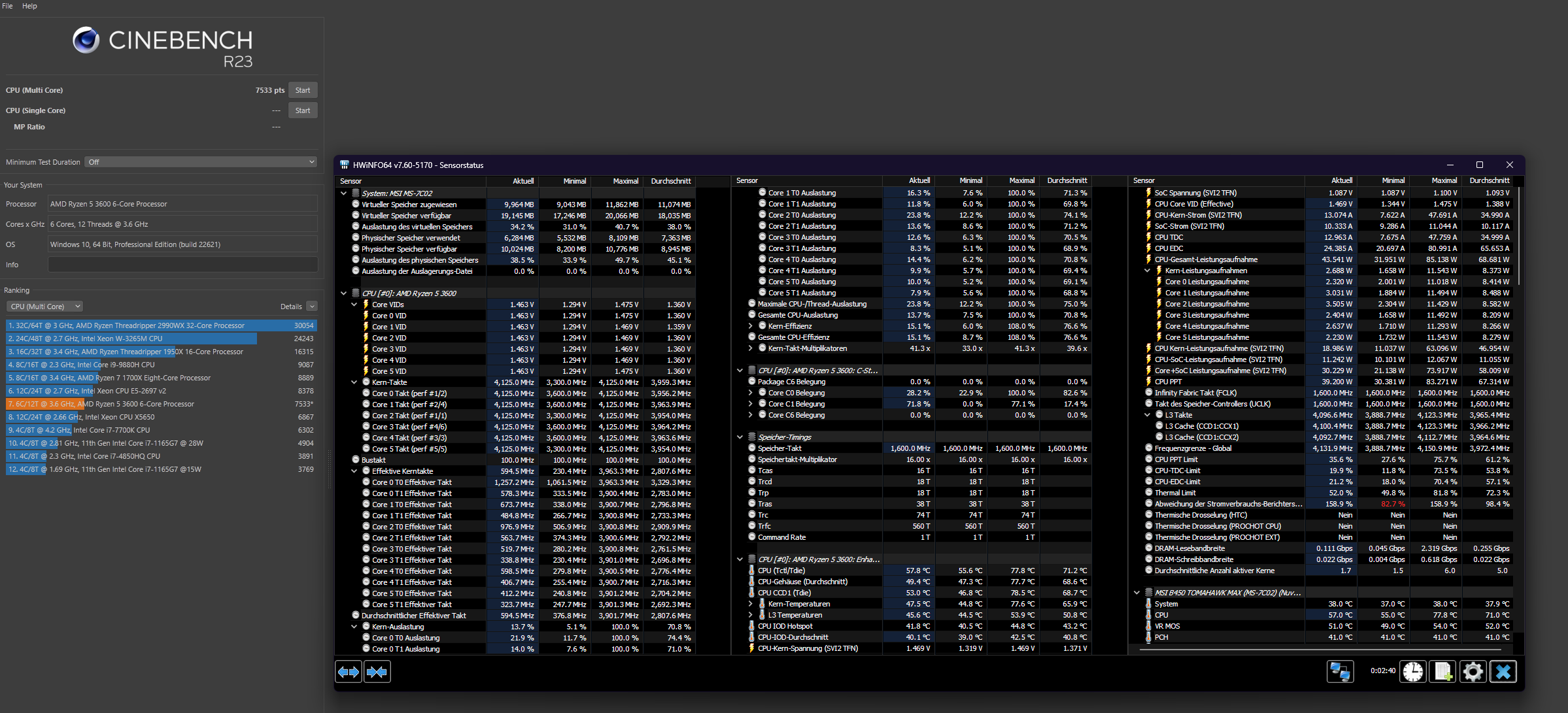Reset sensor values with the clock icon
The height and width of the screenshot is (713, 1568).
point(1413,672)
